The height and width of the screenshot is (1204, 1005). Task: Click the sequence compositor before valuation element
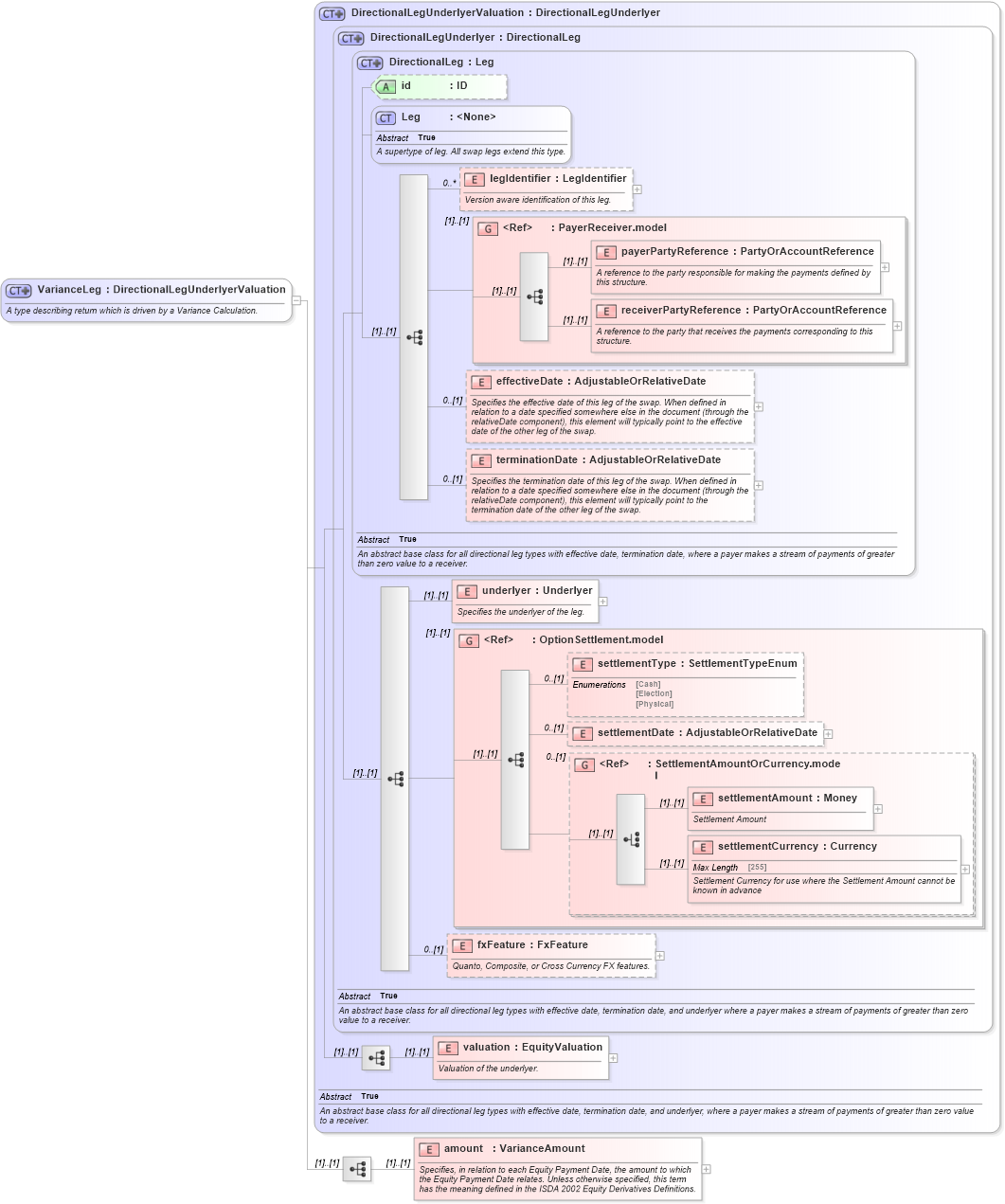click(376, 1058)
